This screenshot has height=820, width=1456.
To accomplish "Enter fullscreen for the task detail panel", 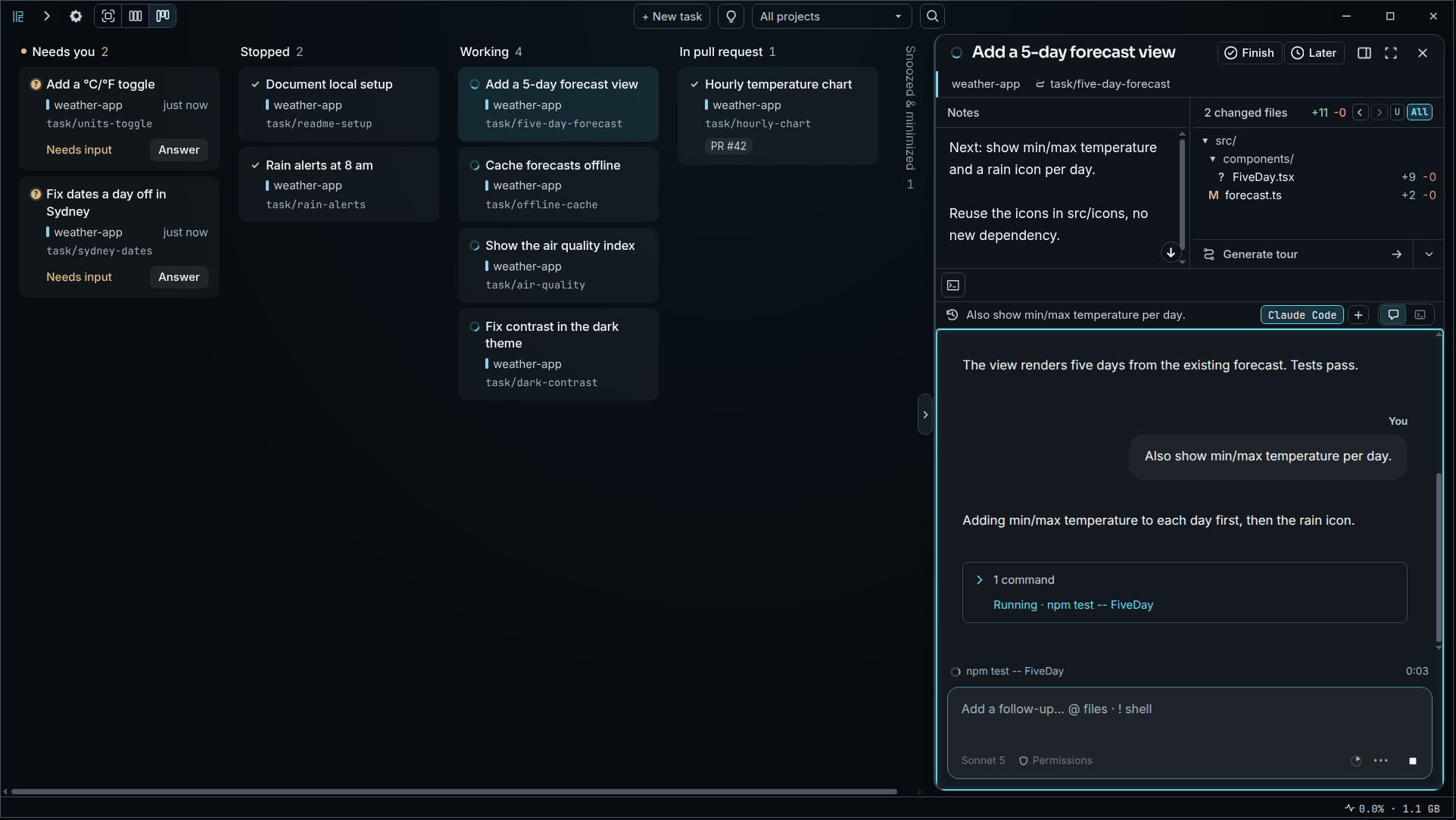I will 1391,53.
